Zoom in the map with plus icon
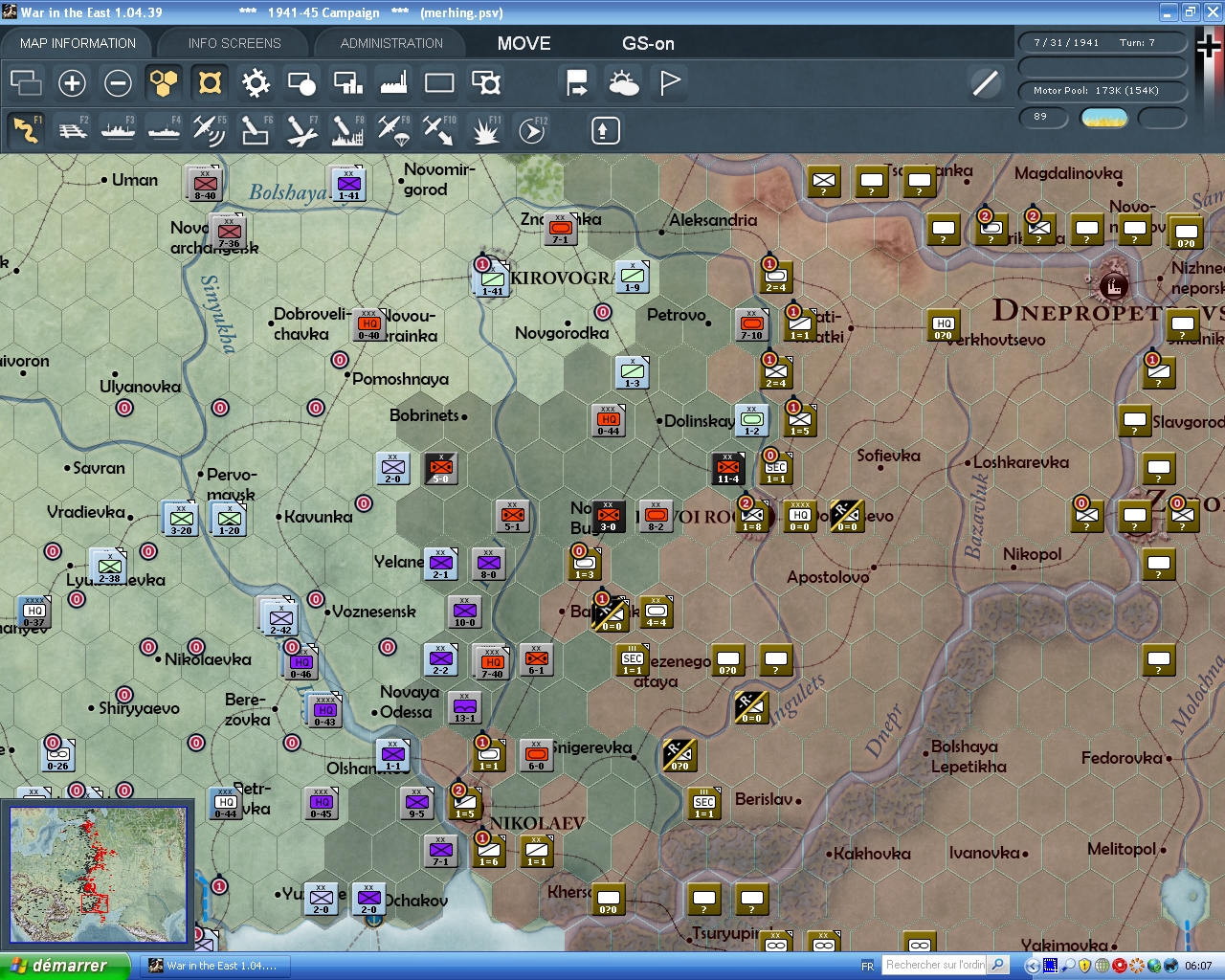Viewport: 1225px width, 980px height. click(72, 83)
